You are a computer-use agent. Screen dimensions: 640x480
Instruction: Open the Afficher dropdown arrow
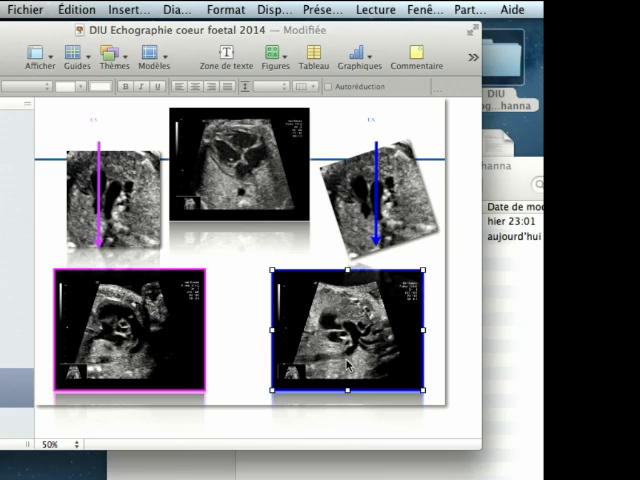coord(51,57)
